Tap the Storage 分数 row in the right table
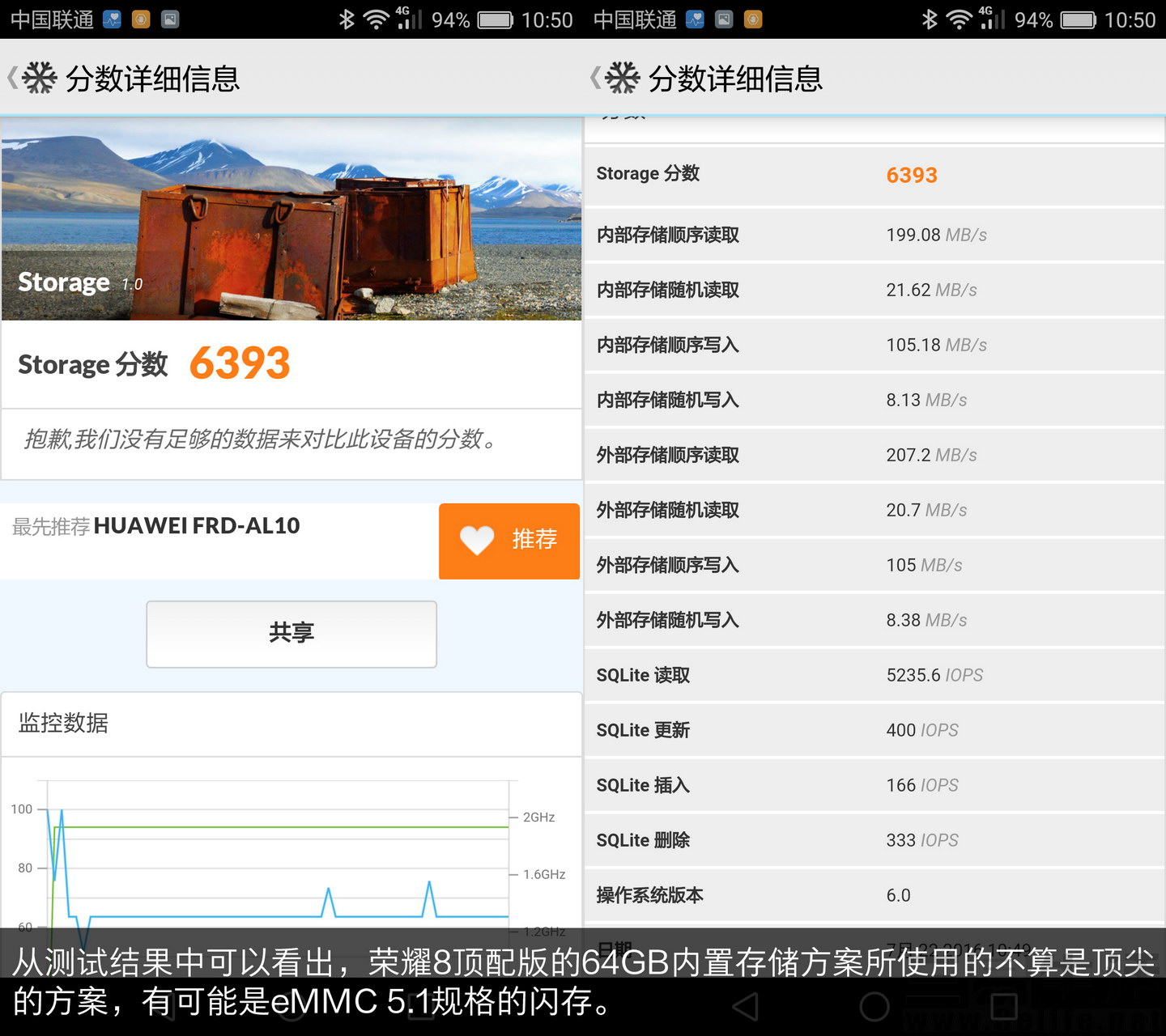Viewport: 1166px width, 1036px height. click(874, 176)
